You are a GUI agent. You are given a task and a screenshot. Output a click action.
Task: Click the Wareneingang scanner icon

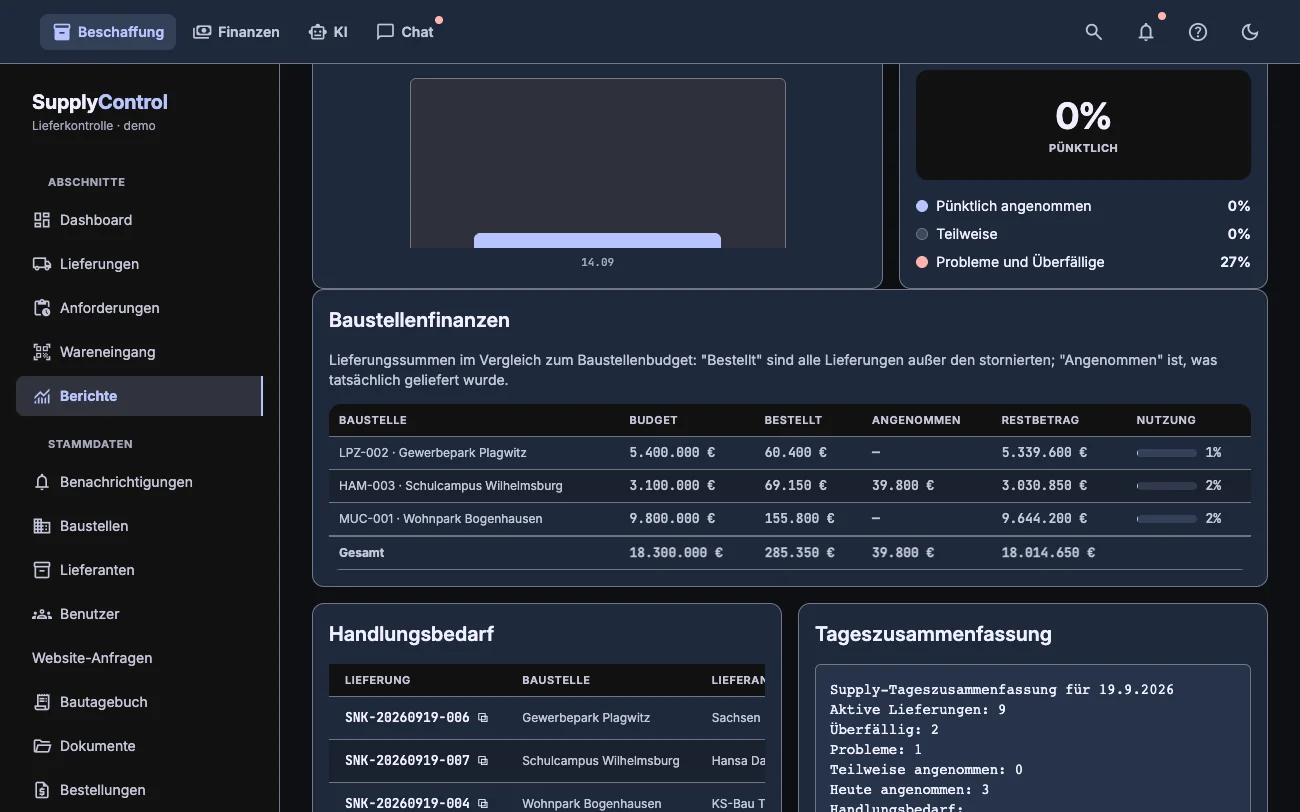click(x=42, y=352)
